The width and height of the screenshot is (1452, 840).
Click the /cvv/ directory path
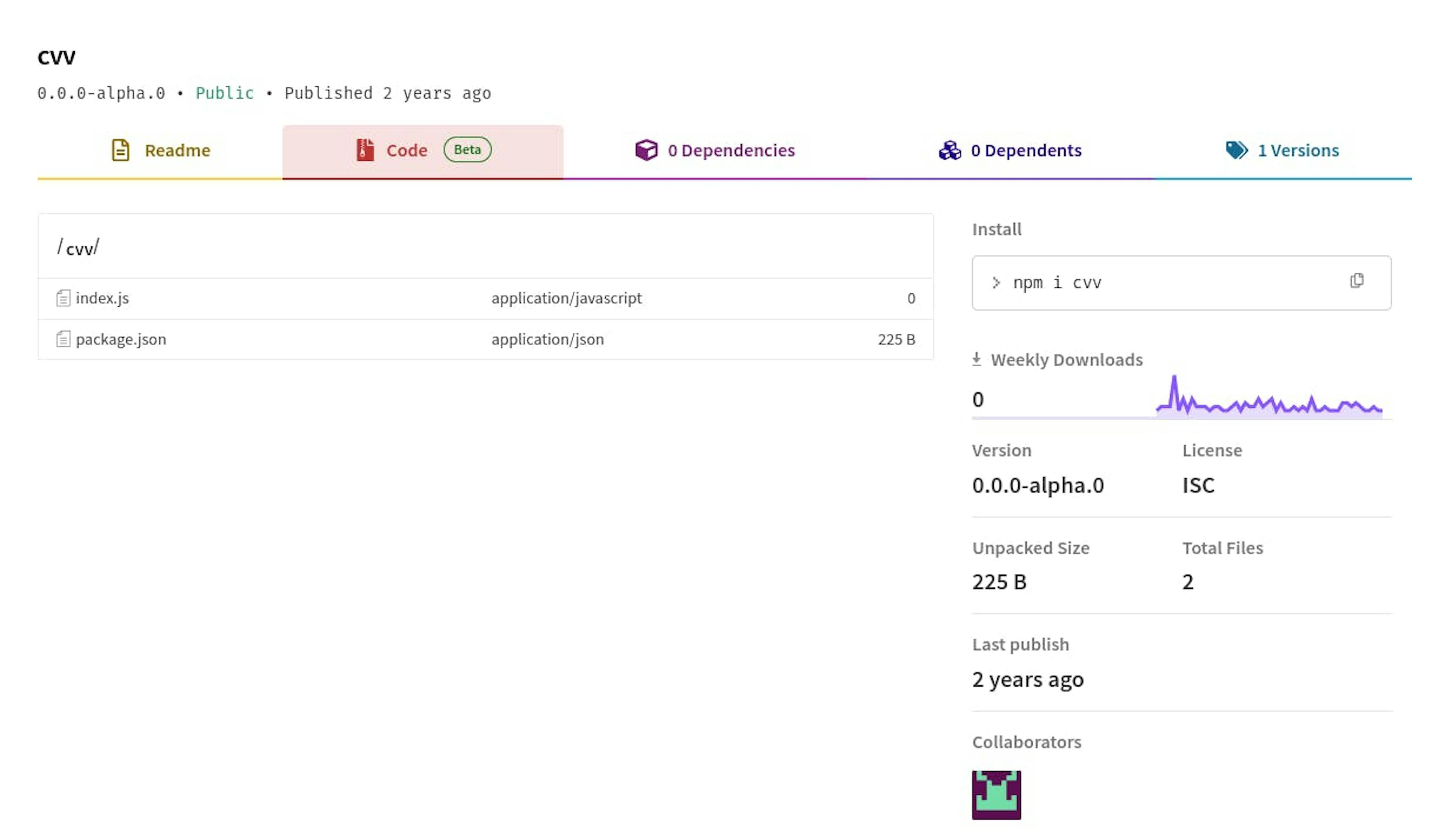(x=78, y=248)
